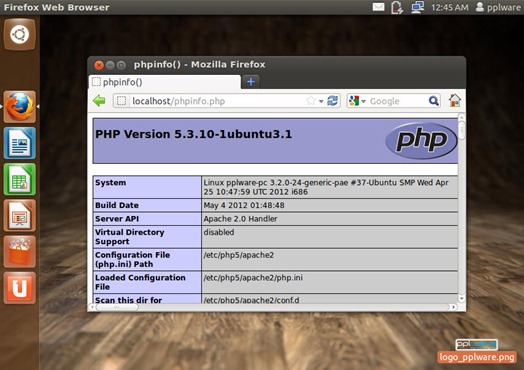
Task: Open the mail indicator in the top panel
Action: pos(378,7)
